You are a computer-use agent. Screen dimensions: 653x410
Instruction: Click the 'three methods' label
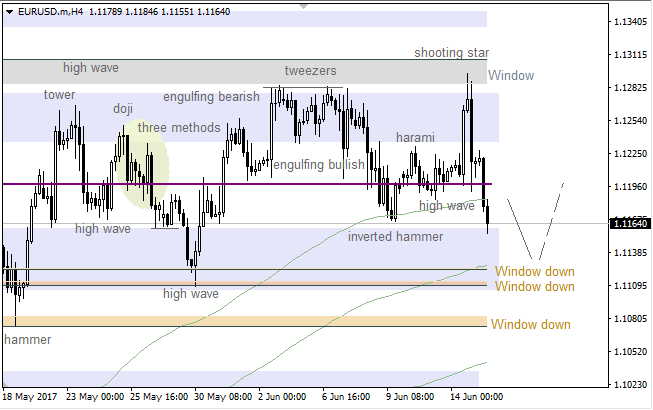(x=178, y=128)
